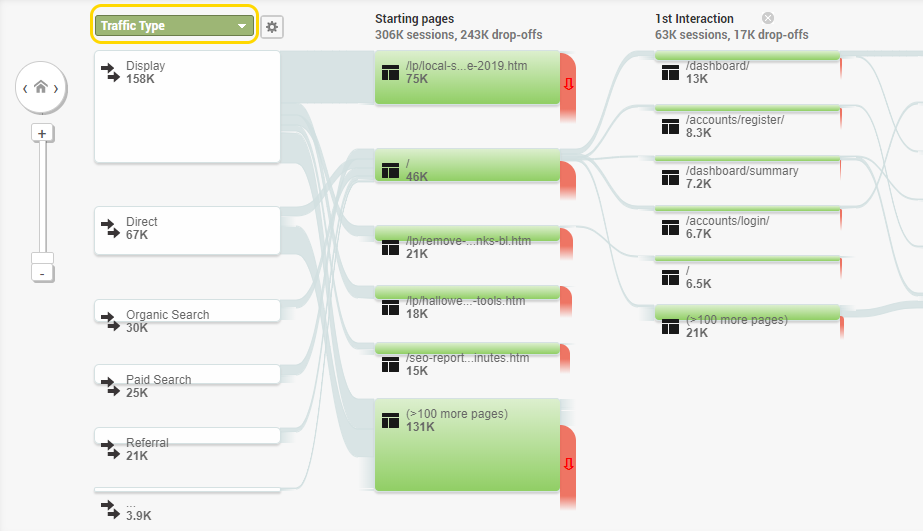923x531 pixels.
Task: Click "306K sessions, 243K drop-offs" summary text
Action: click(459, 35)
